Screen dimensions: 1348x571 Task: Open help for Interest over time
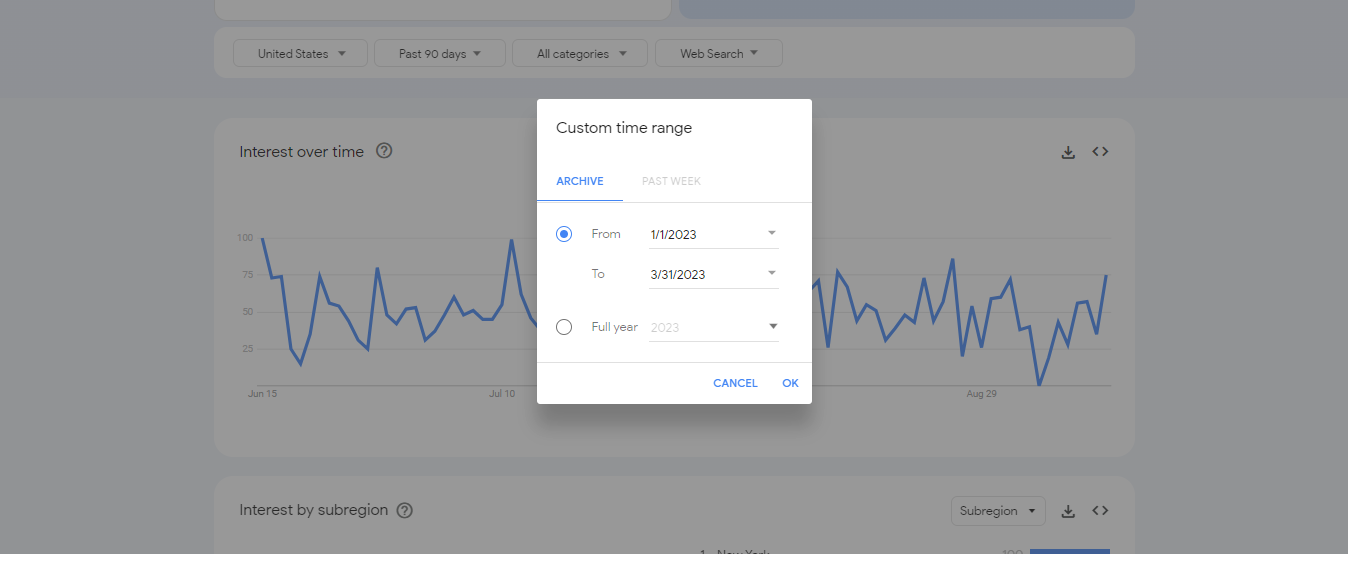click(x=384, y=151)
